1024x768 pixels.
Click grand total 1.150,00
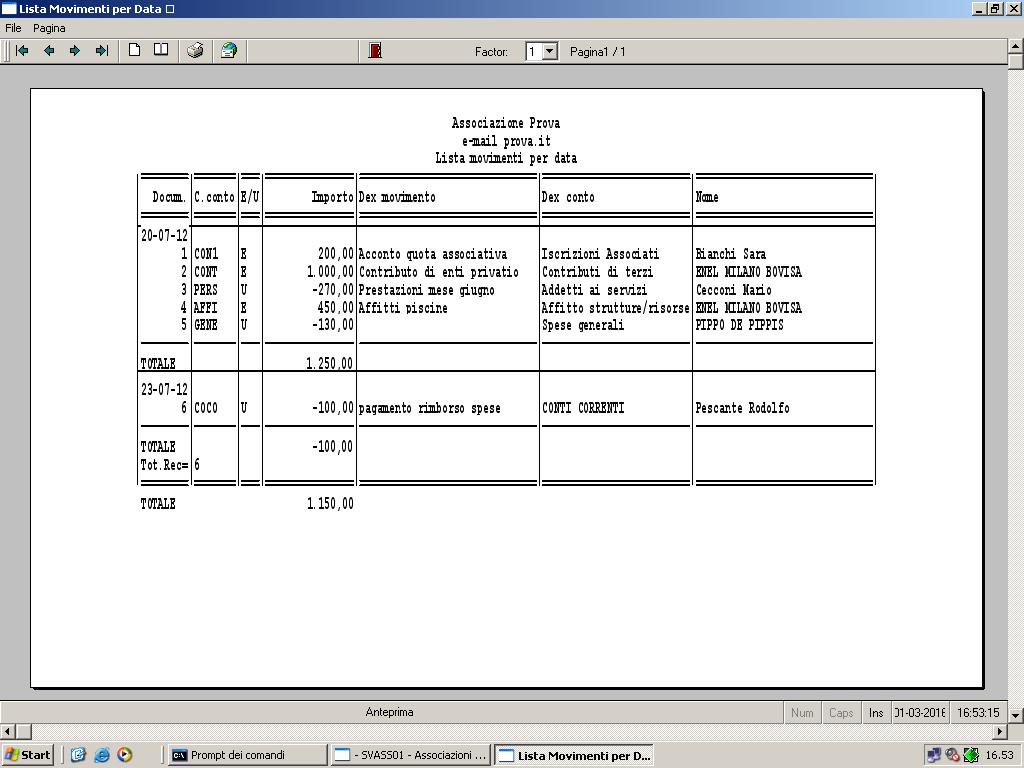point(330,503)
